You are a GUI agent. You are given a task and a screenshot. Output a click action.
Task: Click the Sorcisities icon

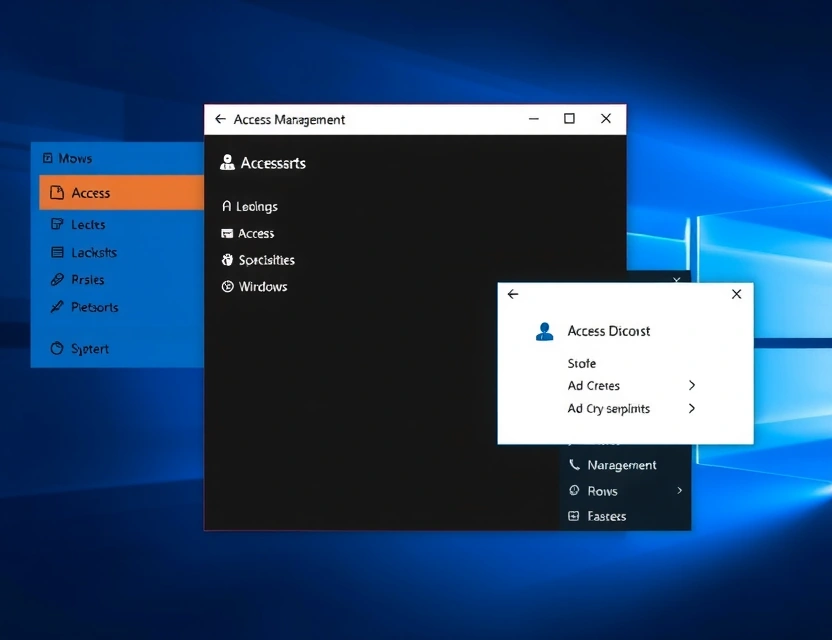227,260
